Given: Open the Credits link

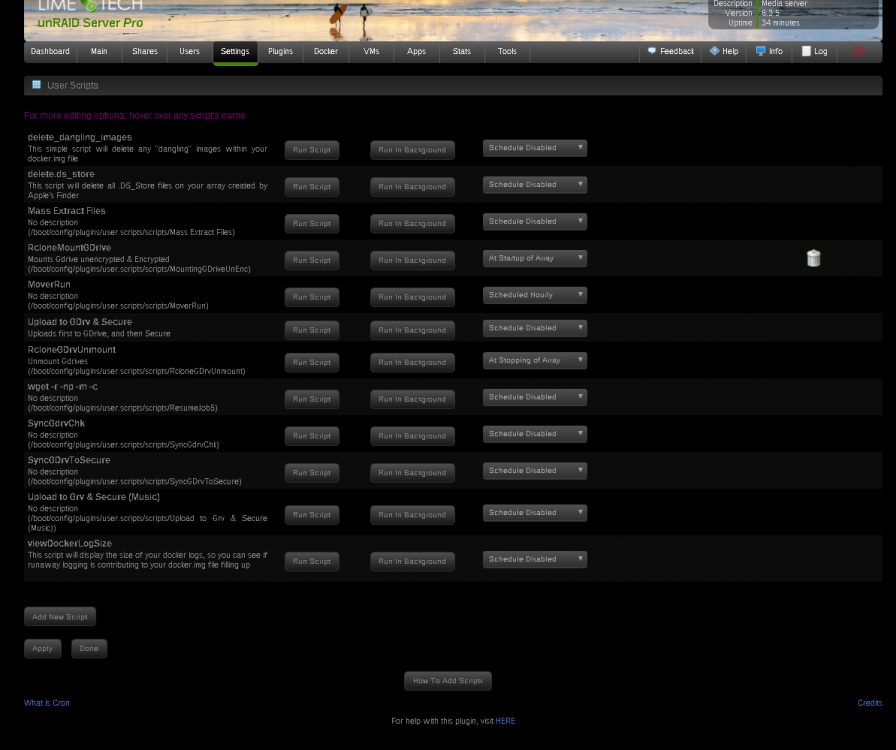Looking at the screenshot, I should point(870,703).
